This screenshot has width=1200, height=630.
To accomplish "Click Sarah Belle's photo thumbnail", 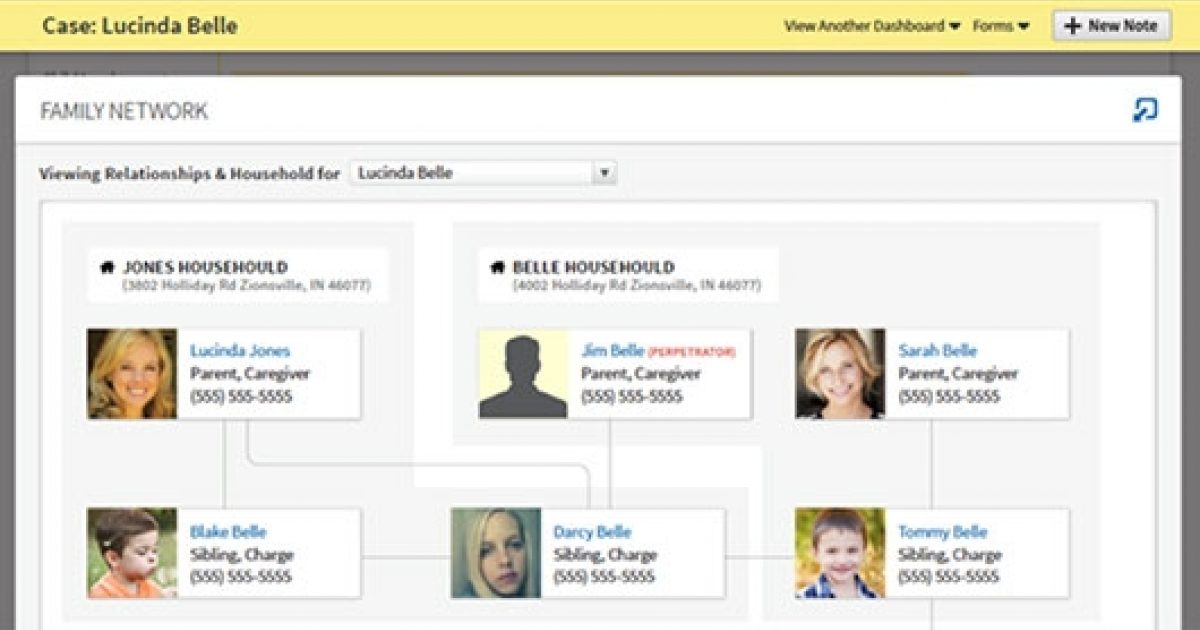I will point(840,374).
